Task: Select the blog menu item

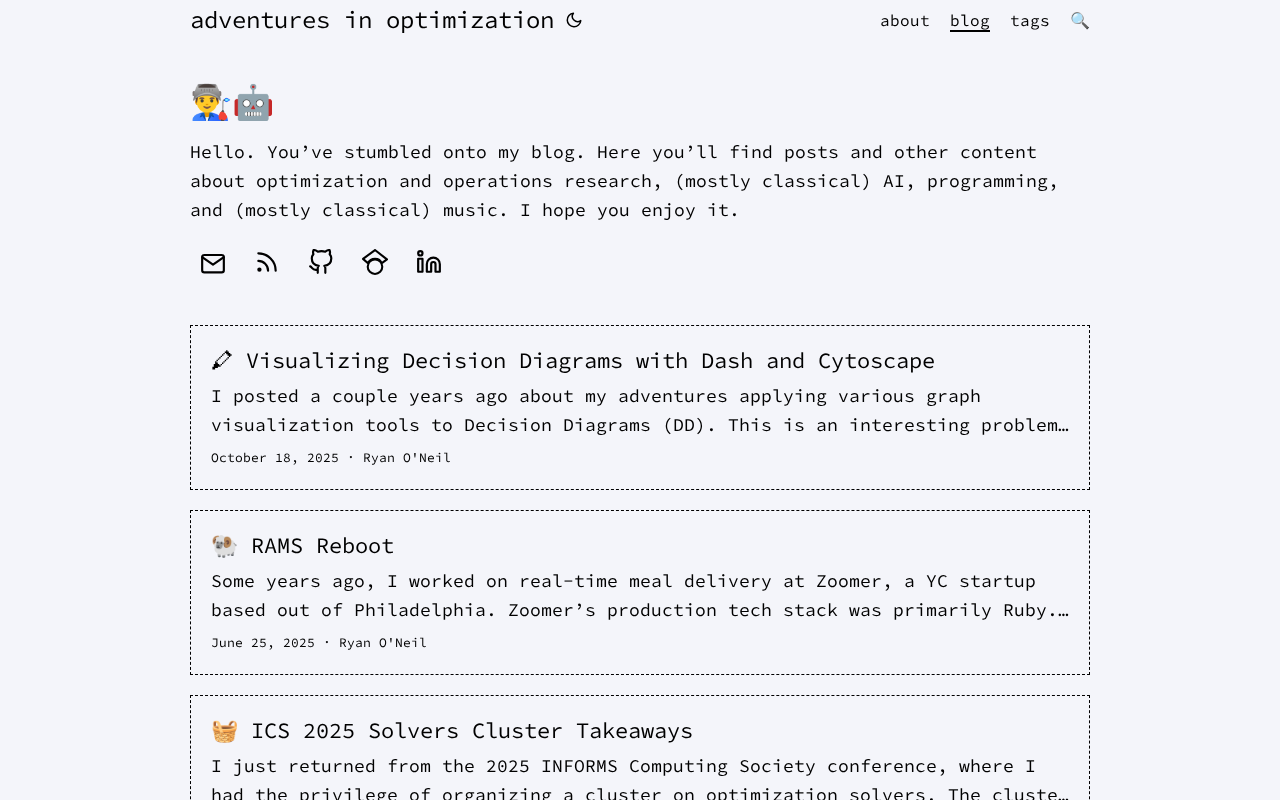Action: coord(970,21)
